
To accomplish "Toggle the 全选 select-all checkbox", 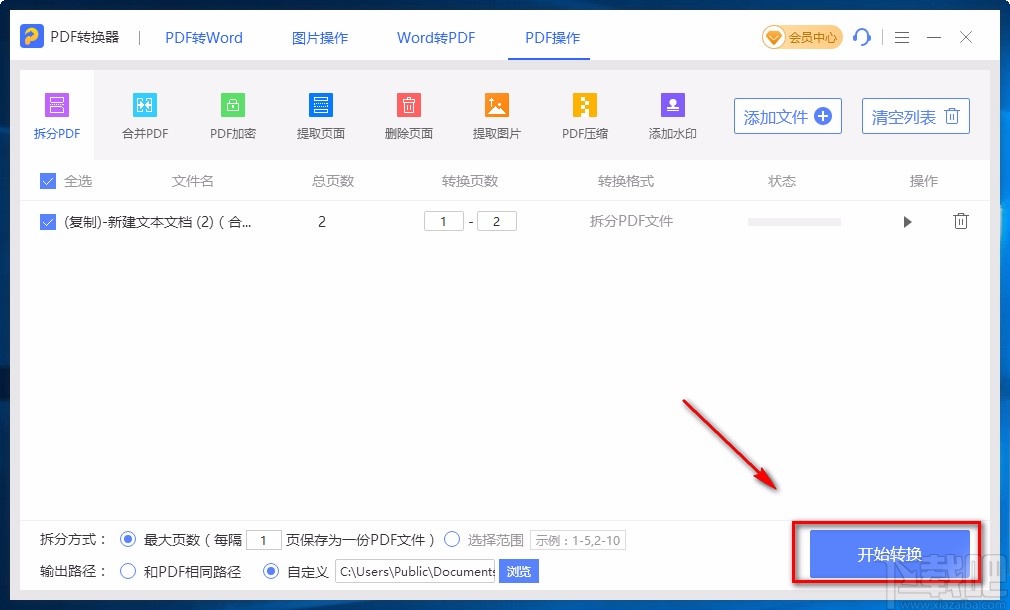I will click(47, 181).
